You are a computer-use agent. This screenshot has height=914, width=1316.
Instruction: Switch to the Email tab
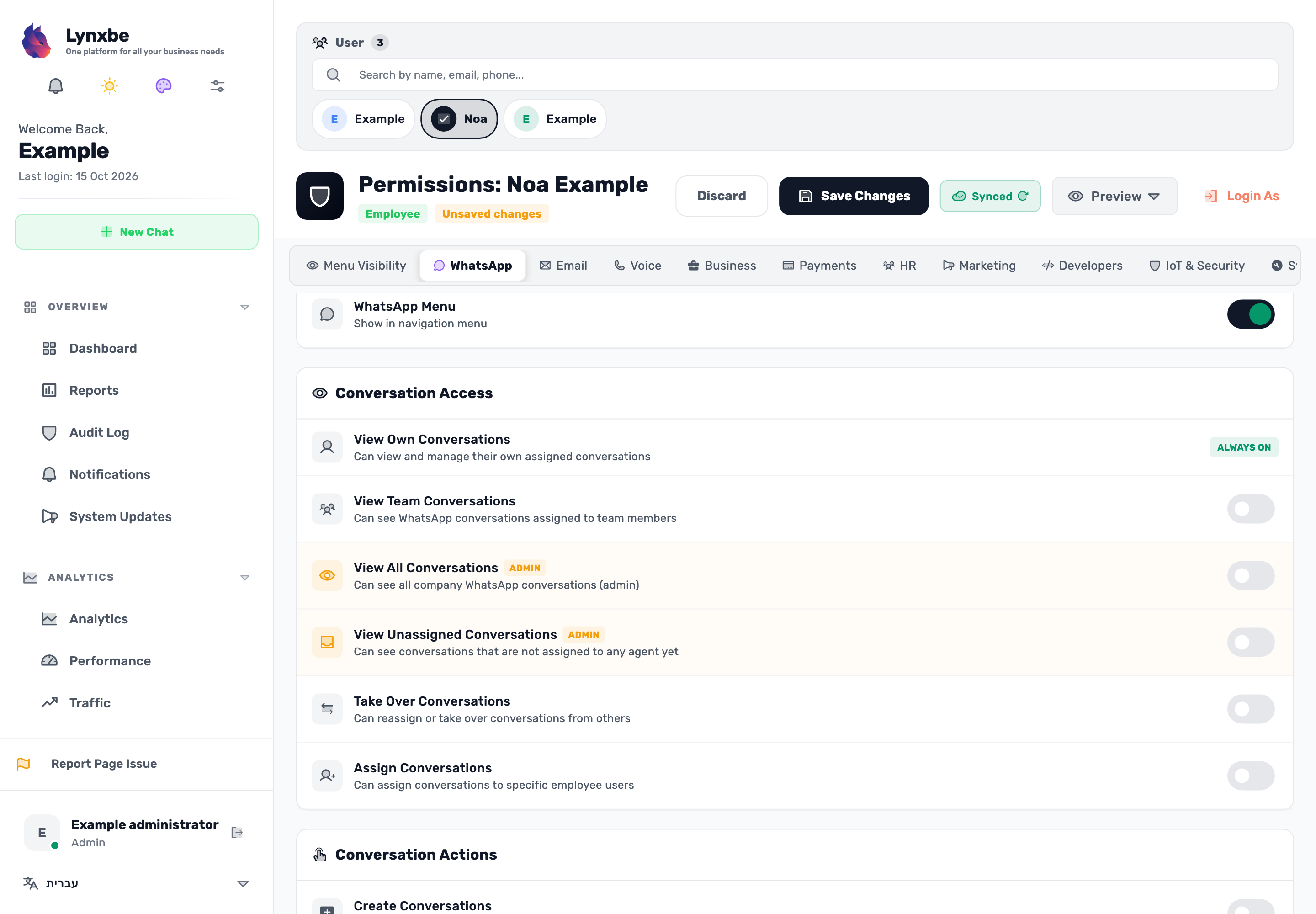563,266
